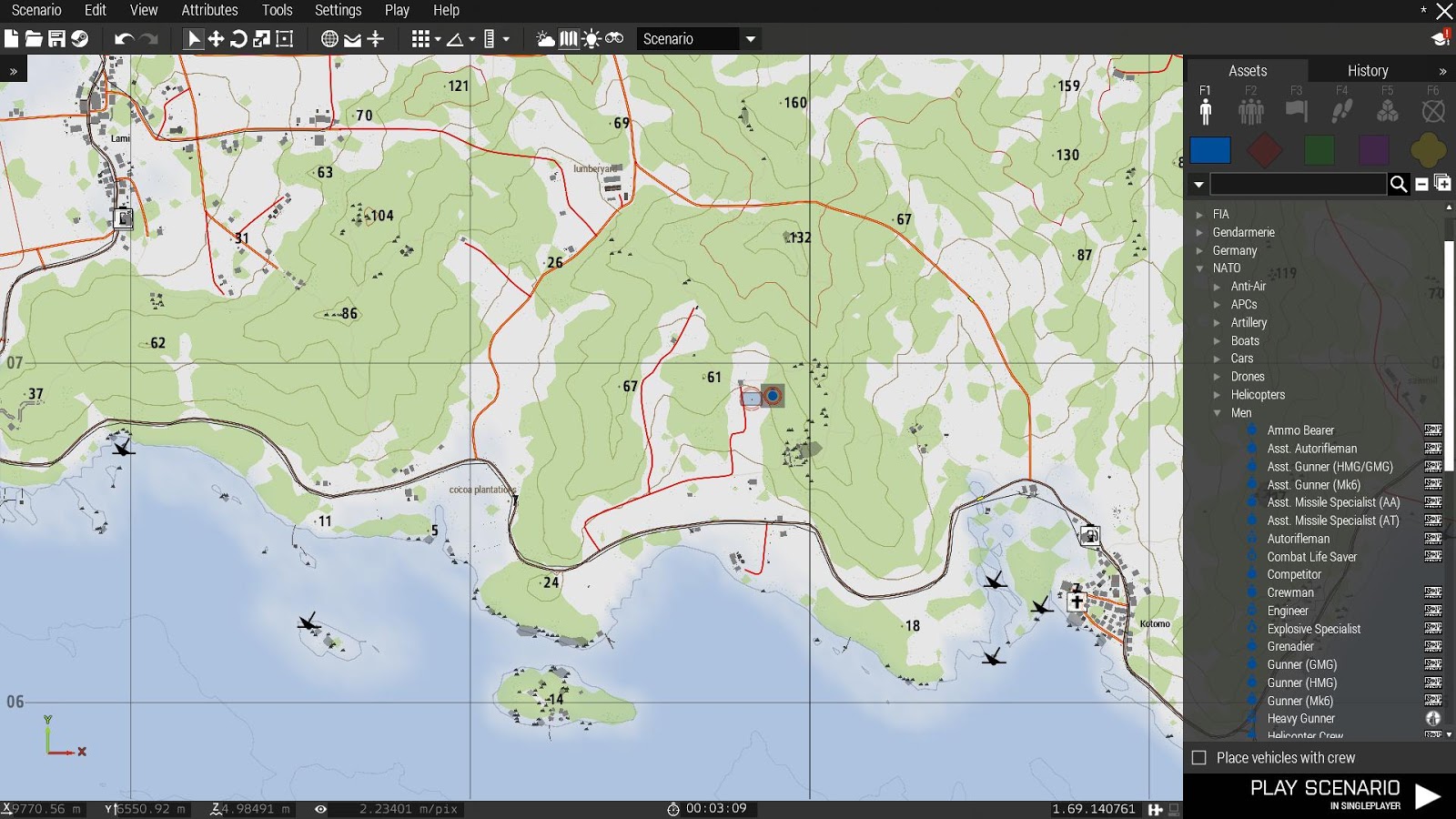
Task: Publish scenario to Steam Workshop
Action: click(x=81, y=38)
